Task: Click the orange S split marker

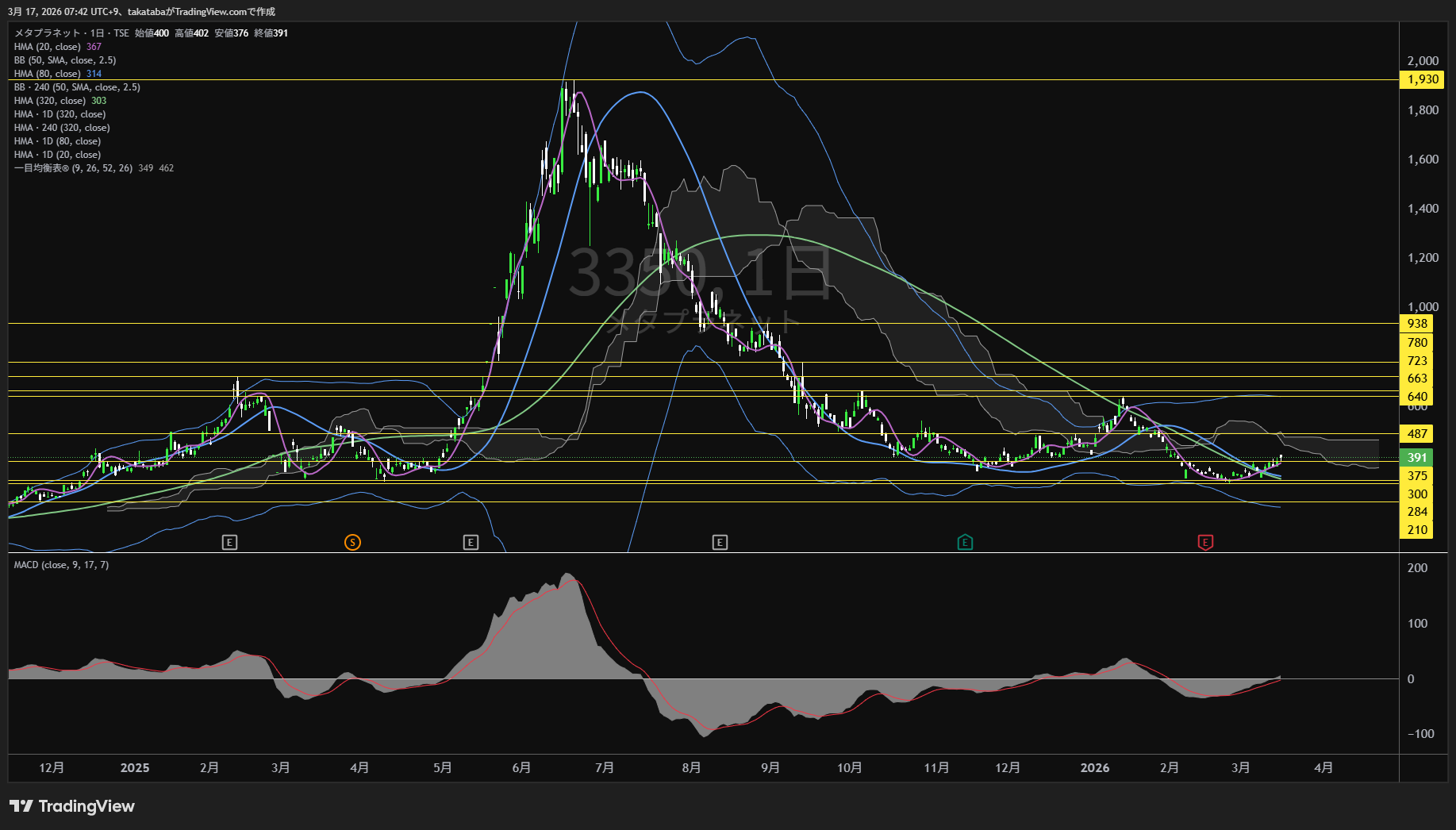Action: point(352,542)
